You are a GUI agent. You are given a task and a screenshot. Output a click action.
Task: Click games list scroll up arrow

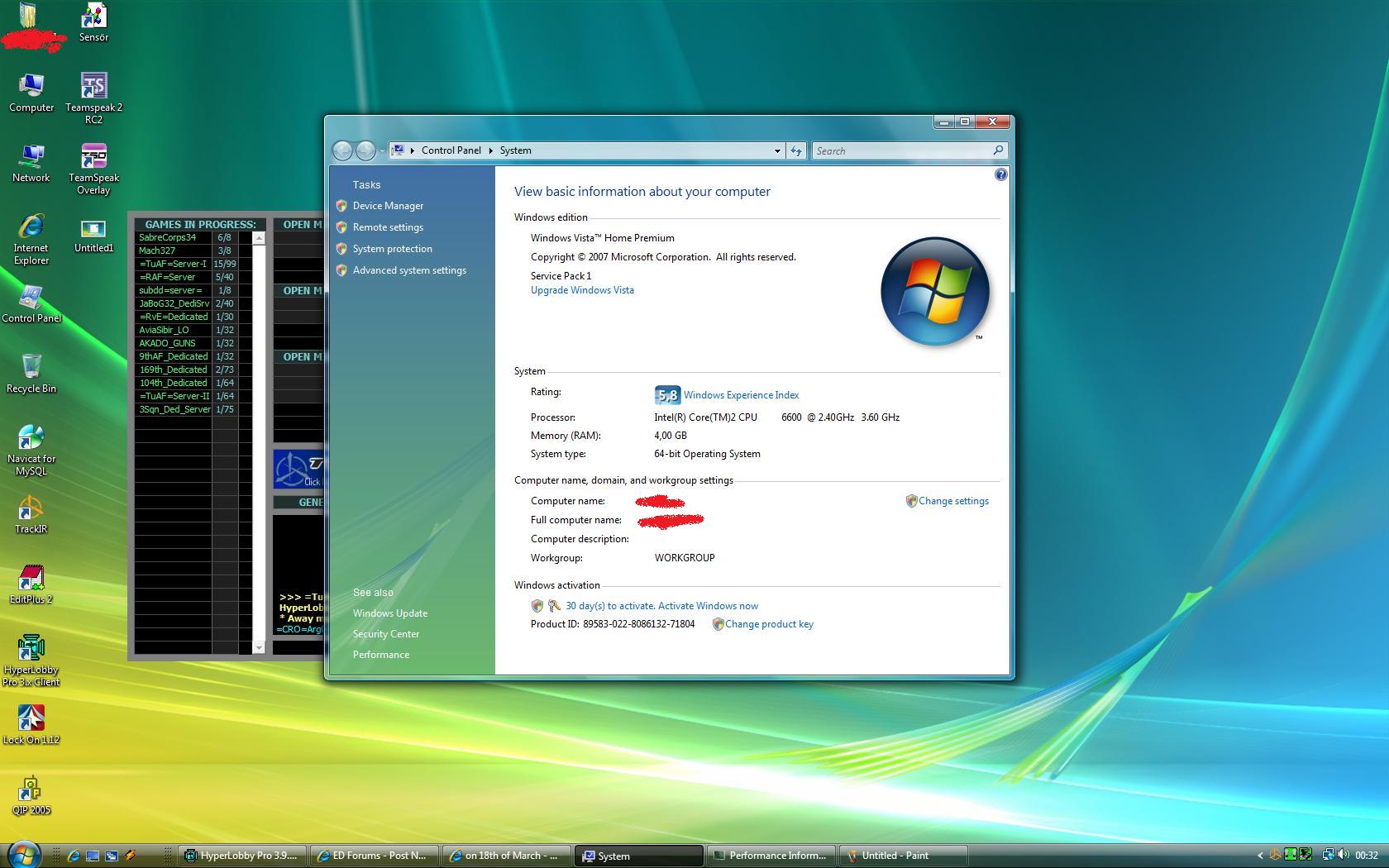click(x=259, y=238)
